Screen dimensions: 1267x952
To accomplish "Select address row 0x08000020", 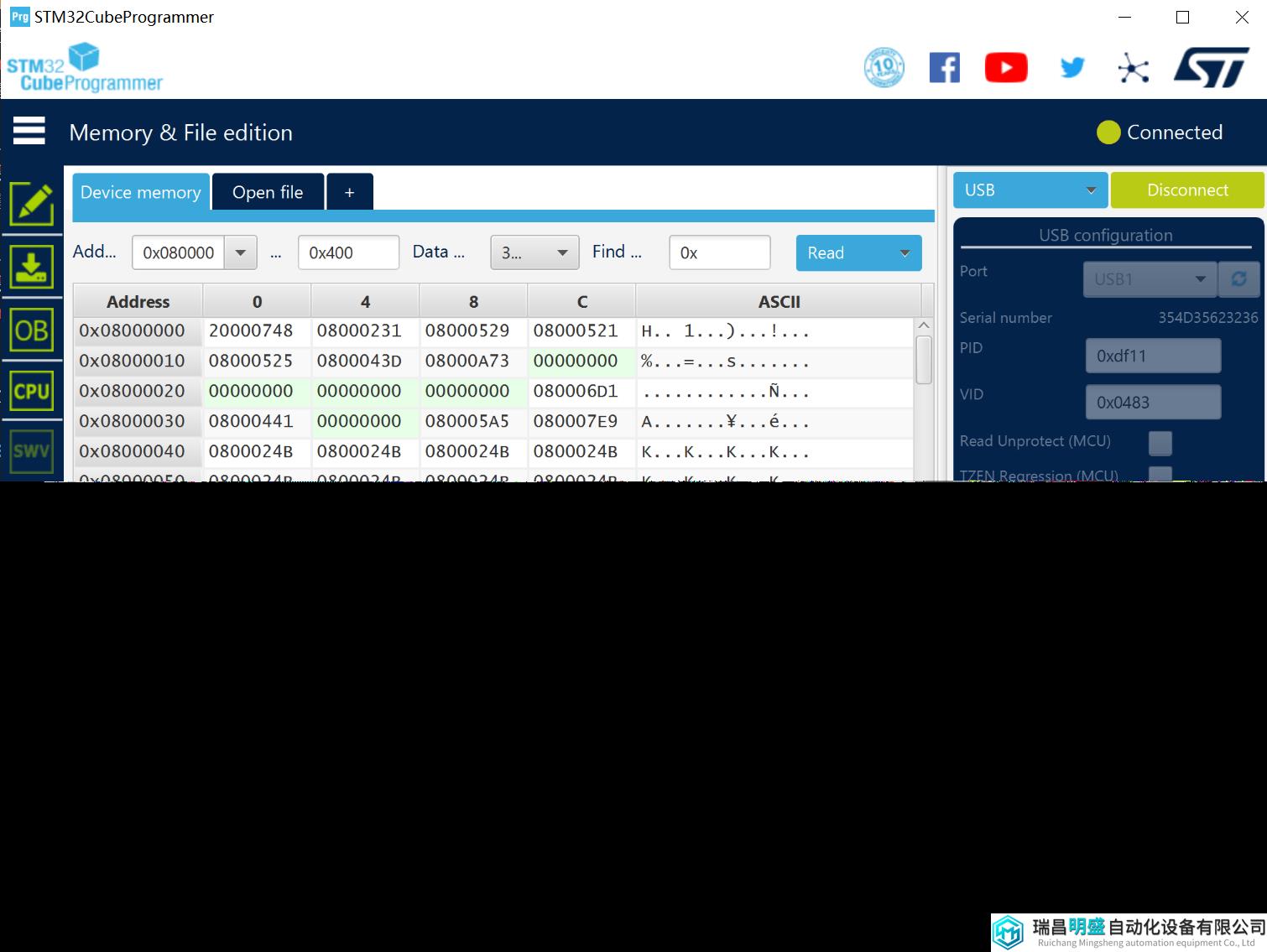I will click(138, 391).
